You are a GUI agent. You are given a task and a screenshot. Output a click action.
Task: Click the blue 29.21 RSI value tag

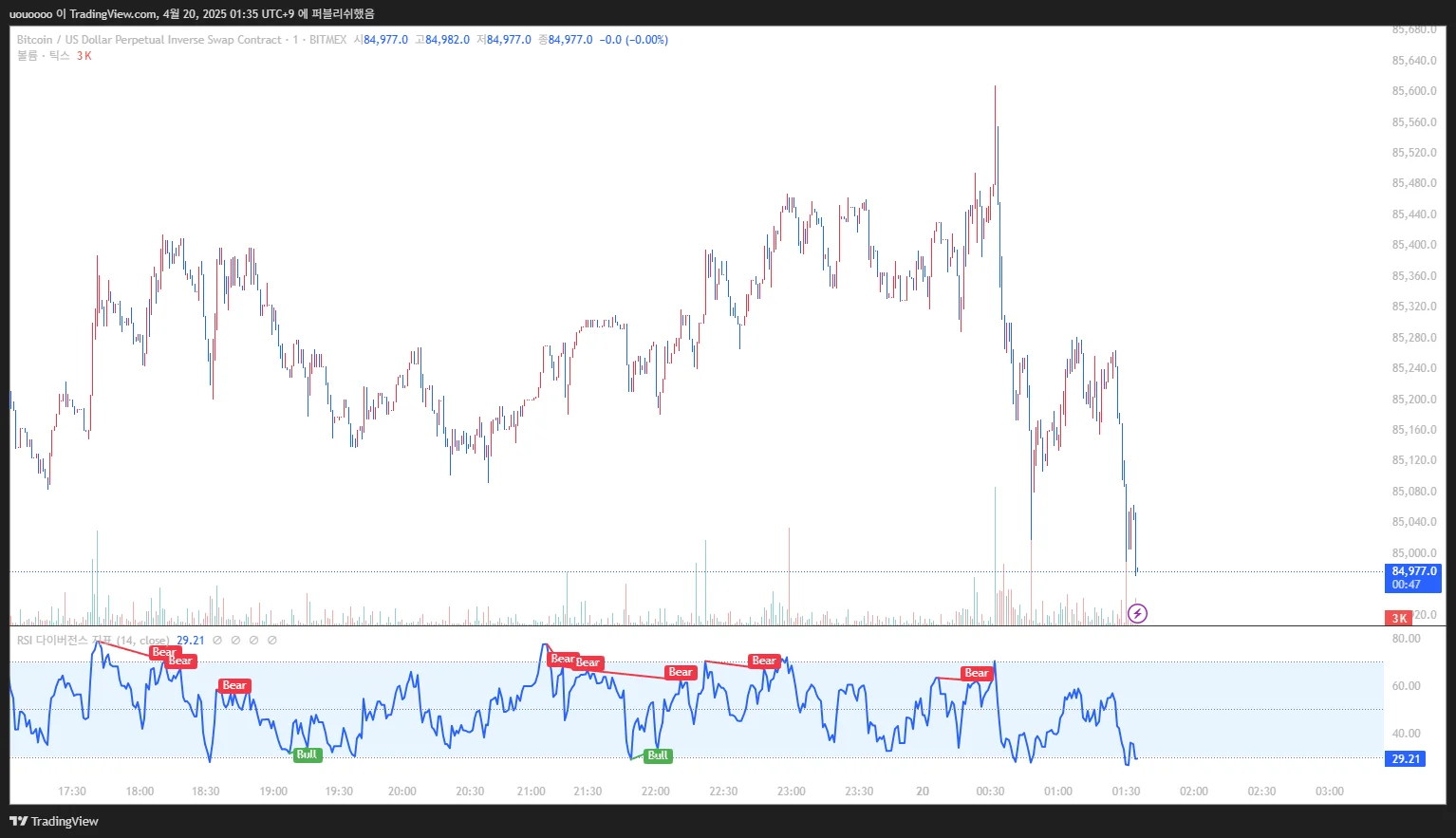(1406, 758)
